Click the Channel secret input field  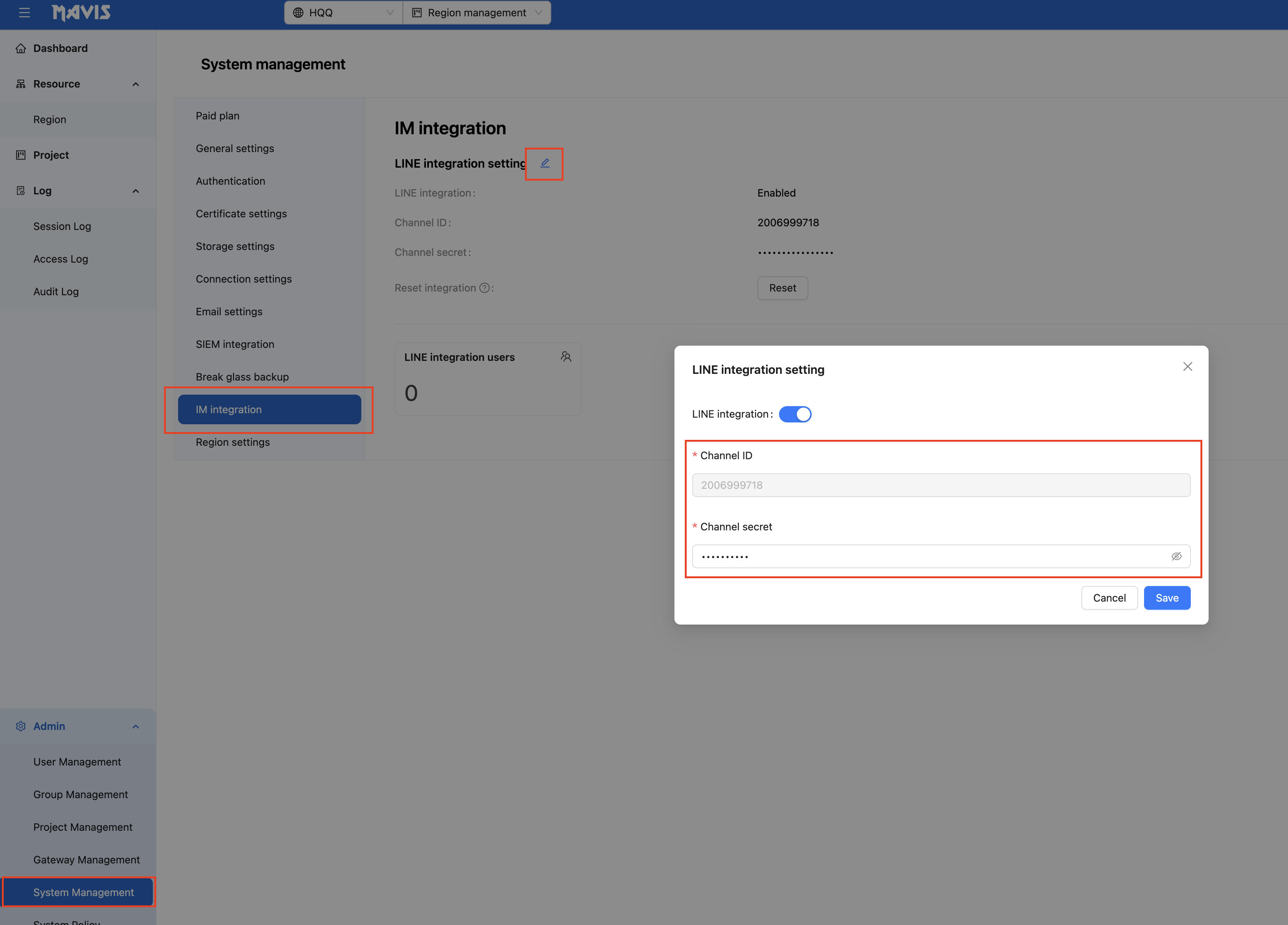coord(931,556)
